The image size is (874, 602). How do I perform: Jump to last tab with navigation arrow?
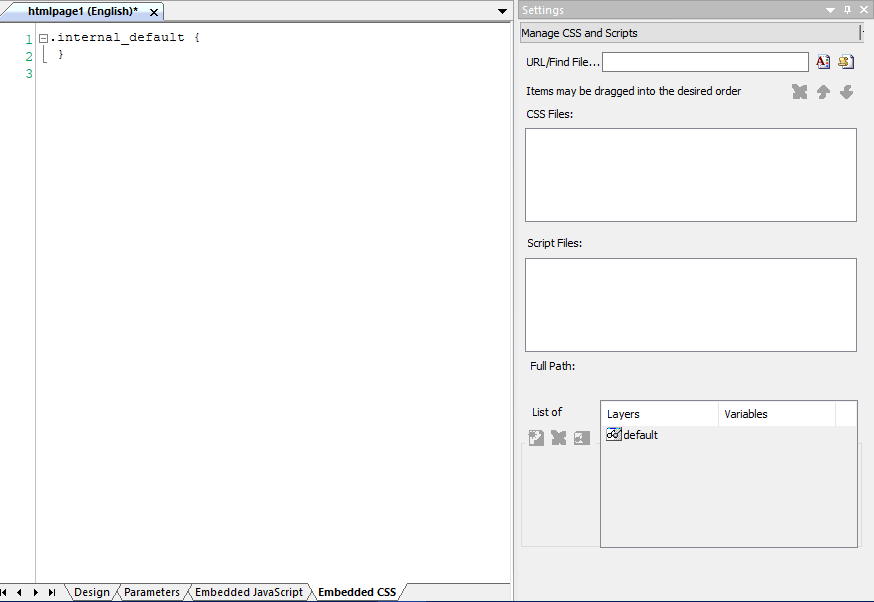[52, 593]
